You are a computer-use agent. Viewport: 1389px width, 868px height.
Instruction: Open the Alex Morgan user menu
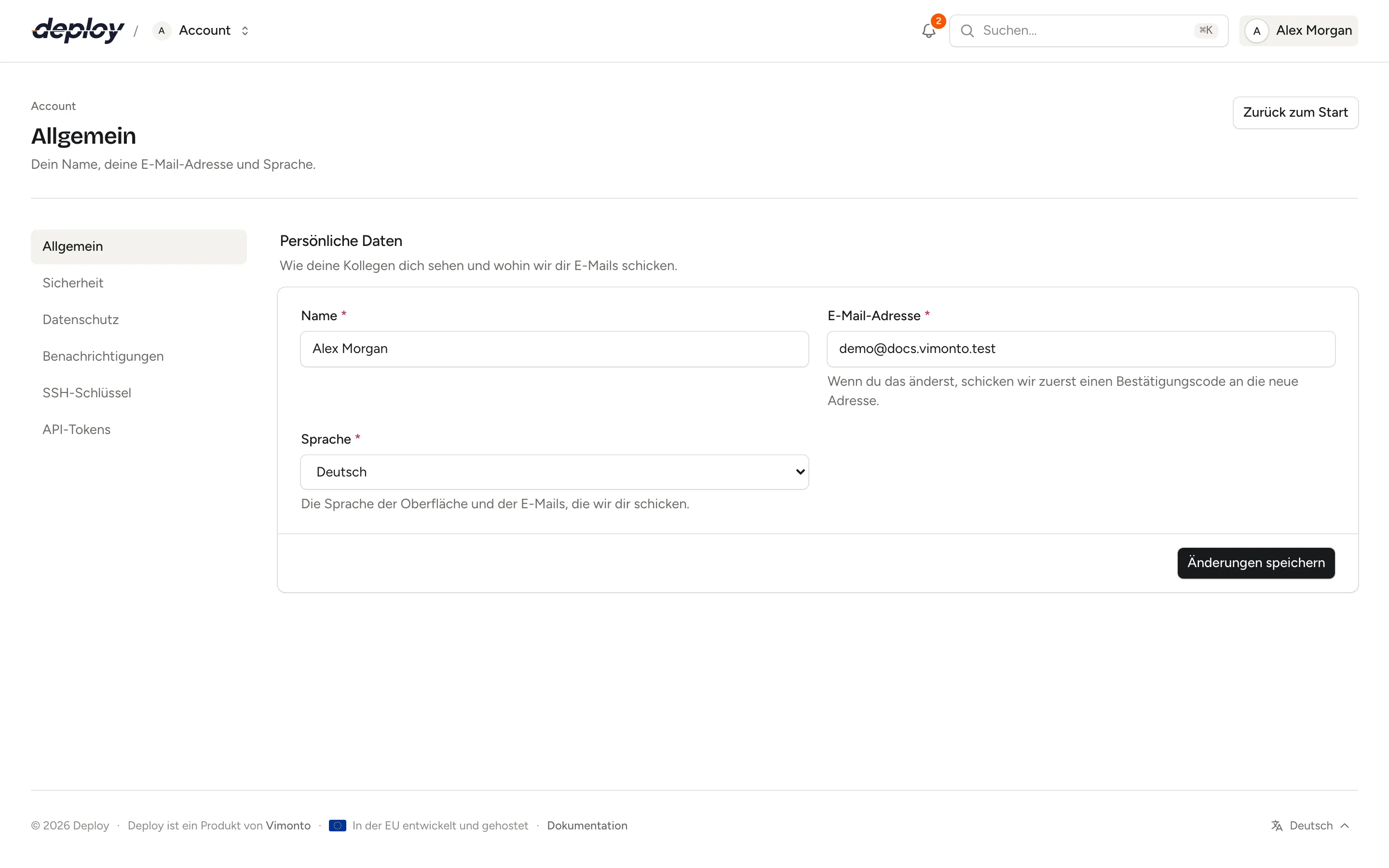coord(1298,31)
